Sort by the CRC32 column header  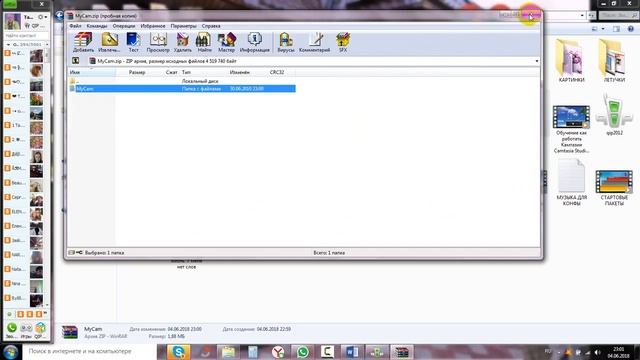277,72
